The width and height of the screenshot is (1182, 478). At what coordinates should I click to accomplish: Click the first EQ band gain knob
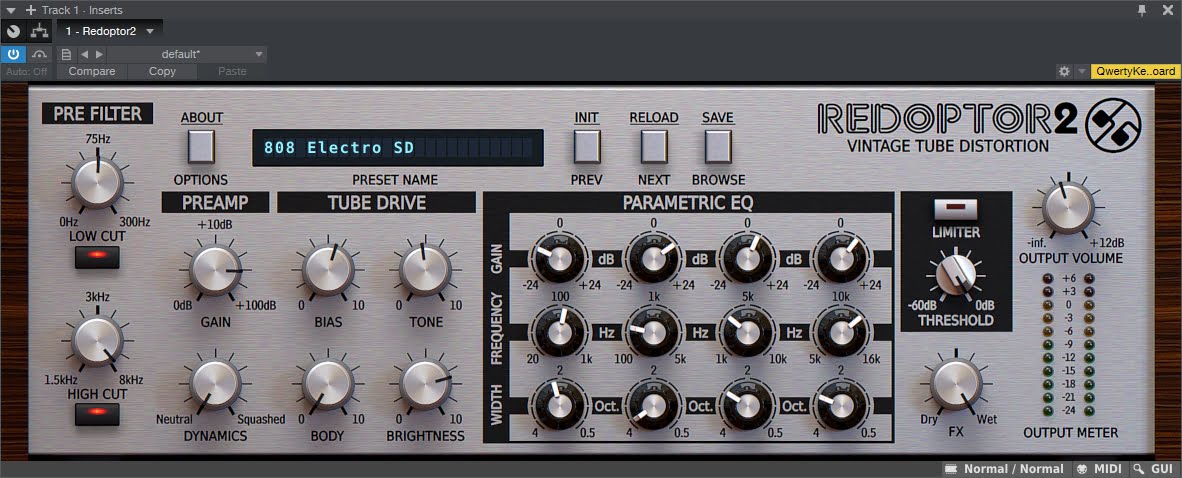[x=559, y=258]
